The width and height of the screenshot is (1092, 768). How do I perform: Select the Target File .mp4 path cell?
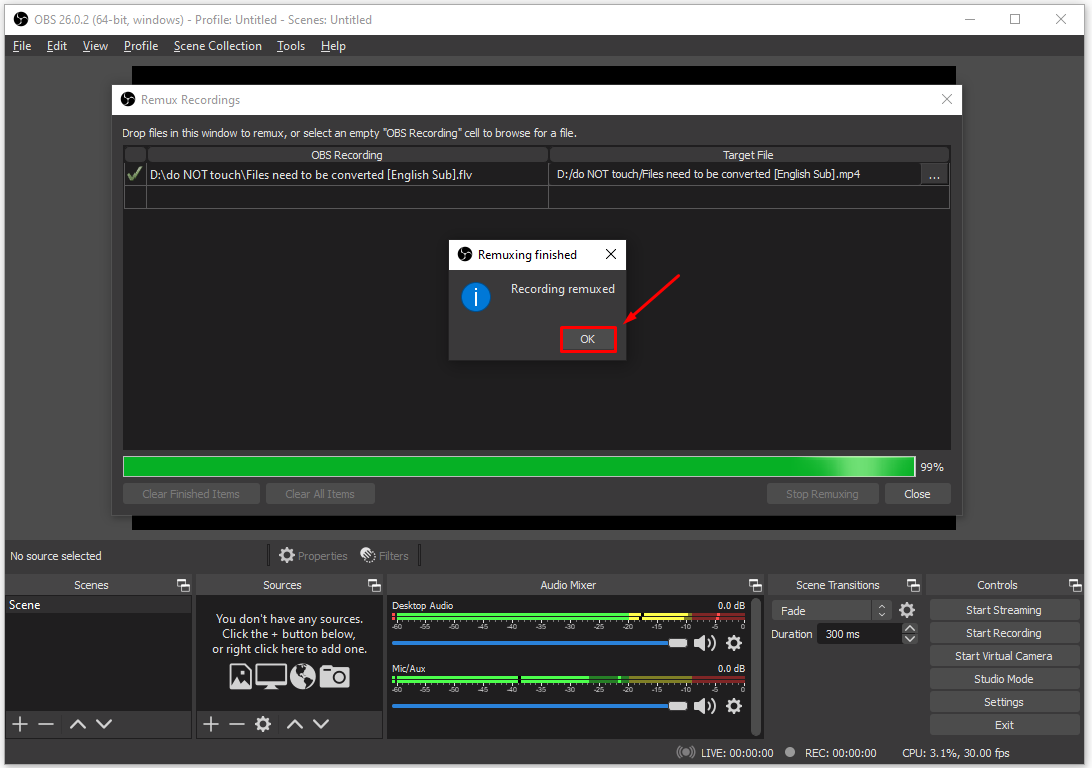point(735,175)
